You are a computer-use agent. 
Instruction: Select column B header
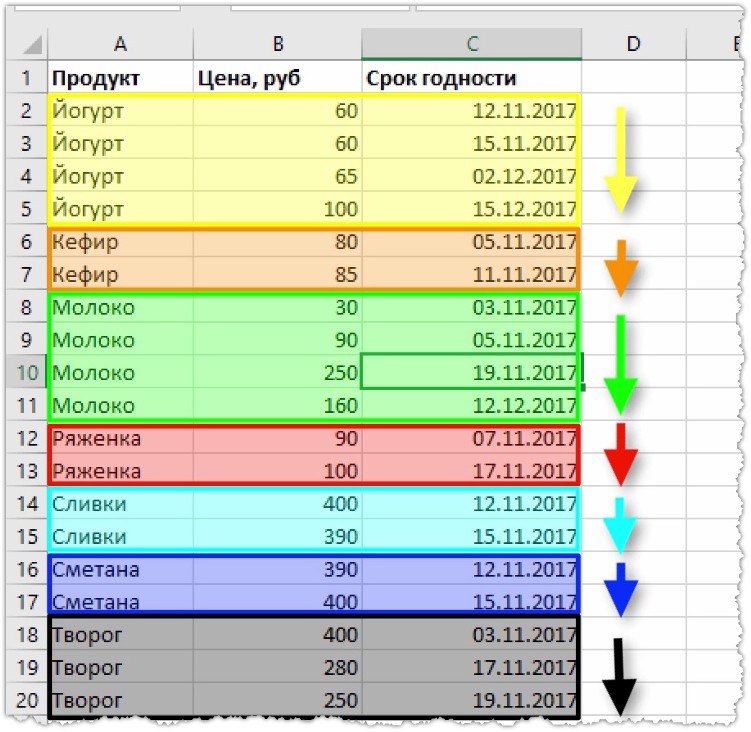tap(277, 44)
